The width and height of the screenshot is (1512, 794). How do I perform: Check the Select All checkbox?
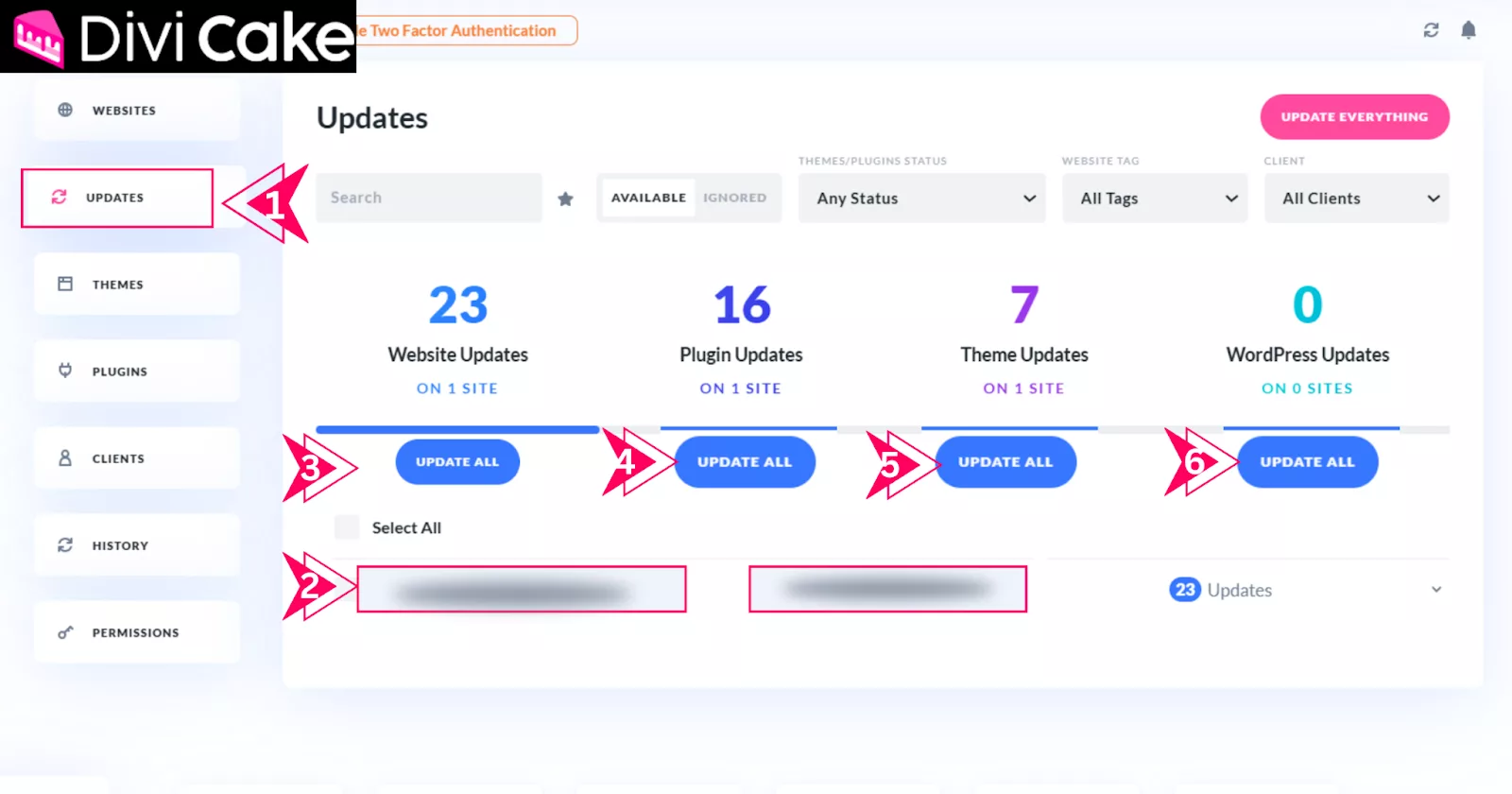pyautogui.click(x=347, y=527)
